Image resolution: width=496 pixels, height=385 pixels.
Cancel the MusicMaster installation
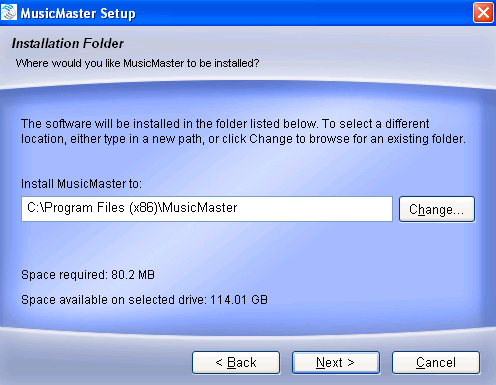coord(436,362)
